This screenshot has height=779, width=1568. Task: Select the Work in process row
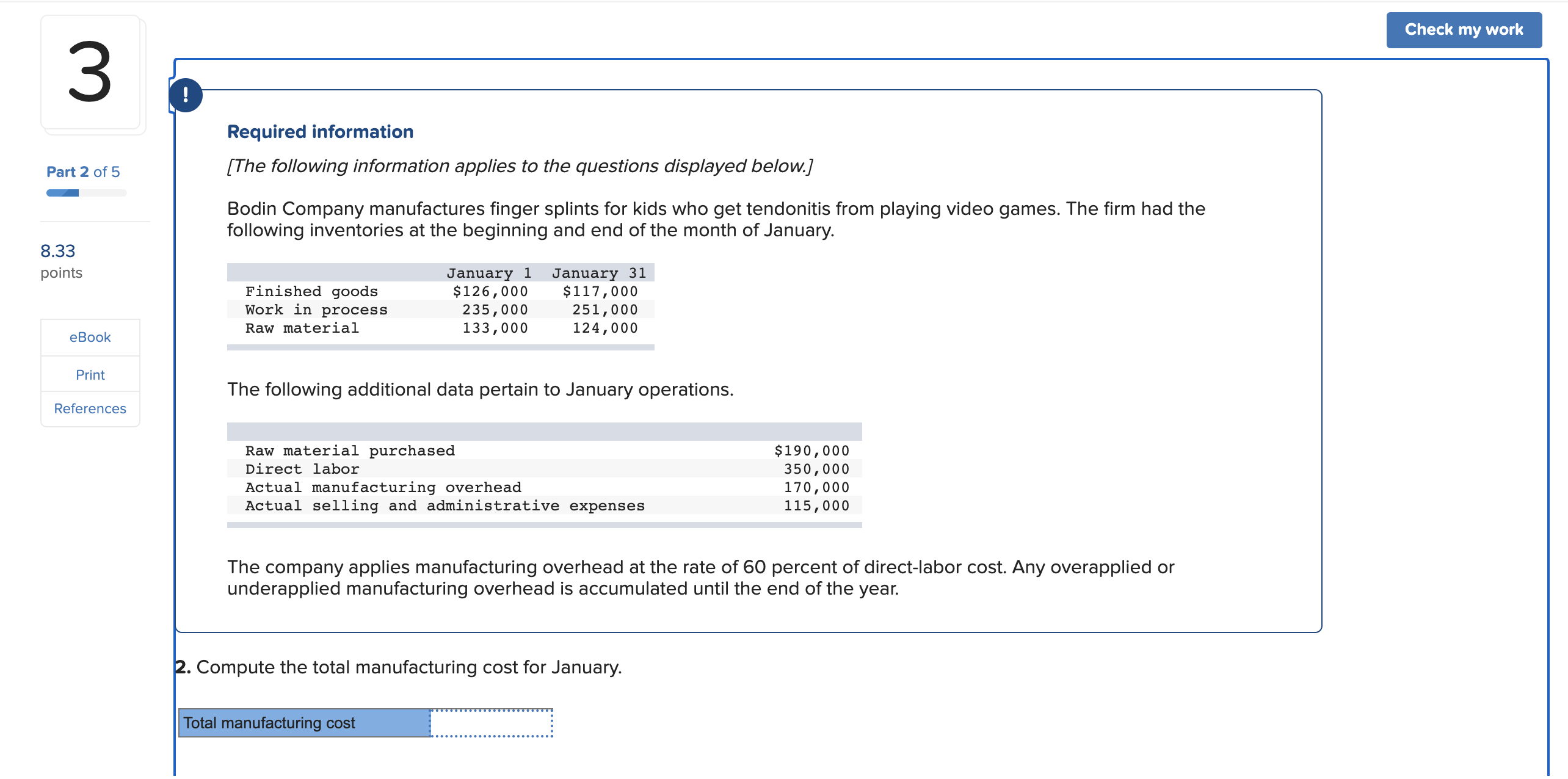(441, 310)
